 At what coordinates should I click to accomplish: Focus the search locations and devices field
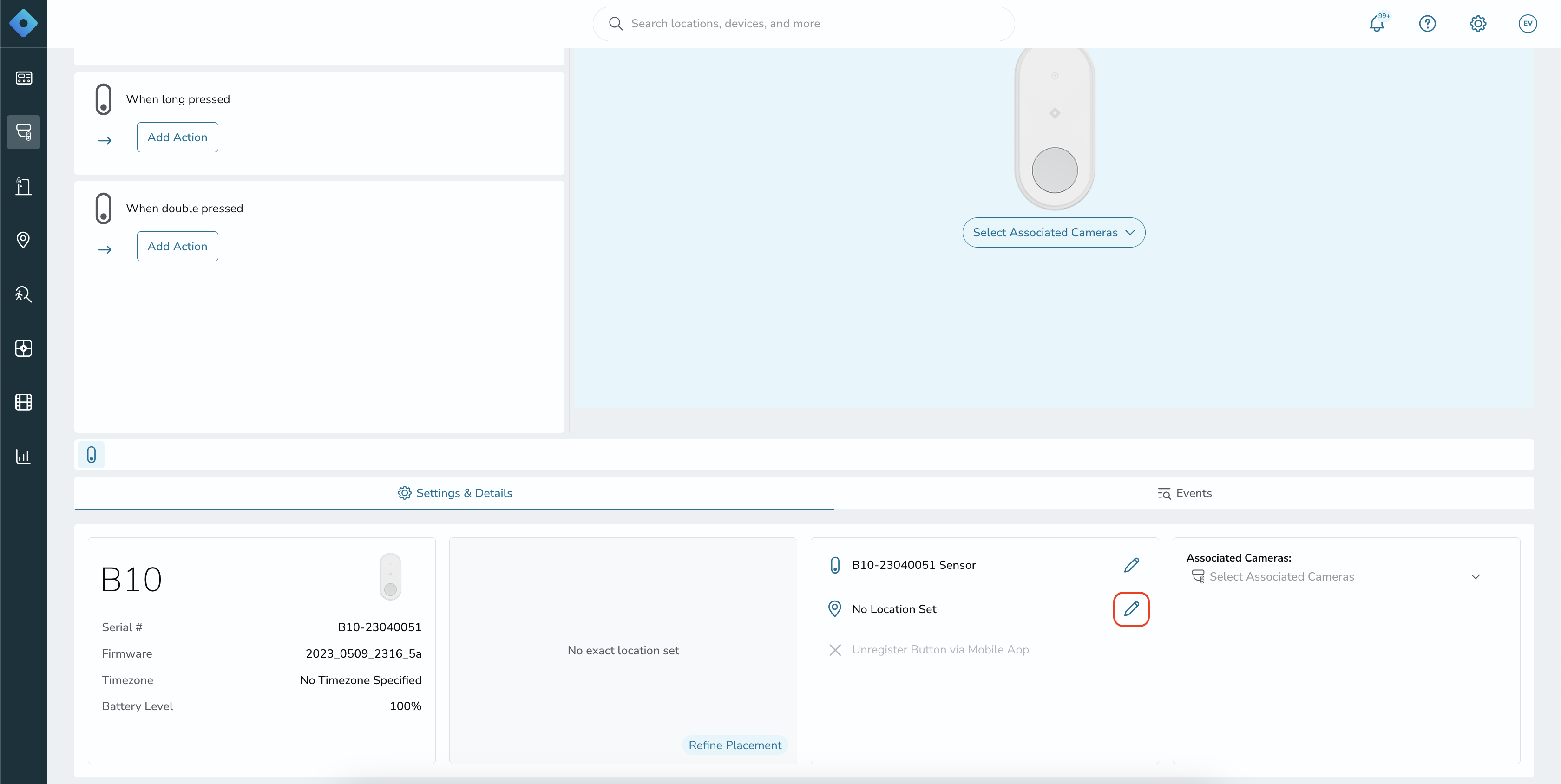804,24
